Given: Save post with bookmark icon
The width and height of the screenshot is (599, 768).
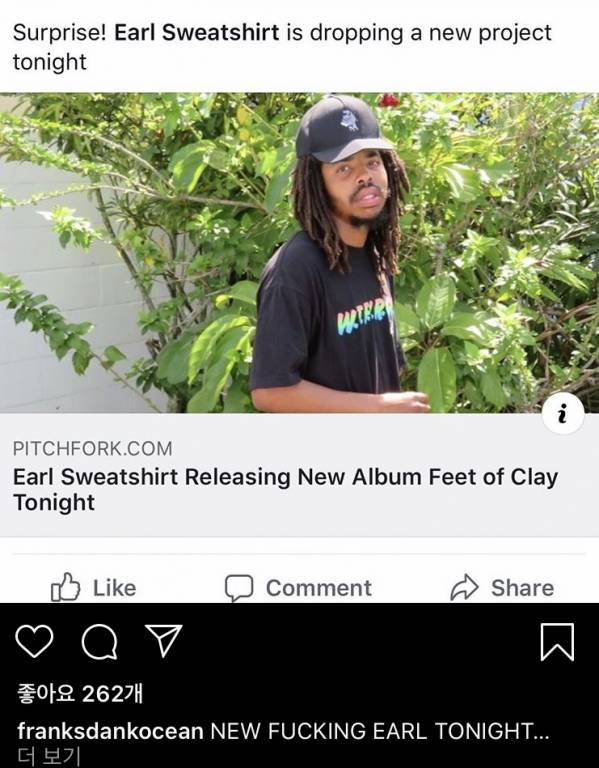Looking at the screenshot, I should (557, 642).
